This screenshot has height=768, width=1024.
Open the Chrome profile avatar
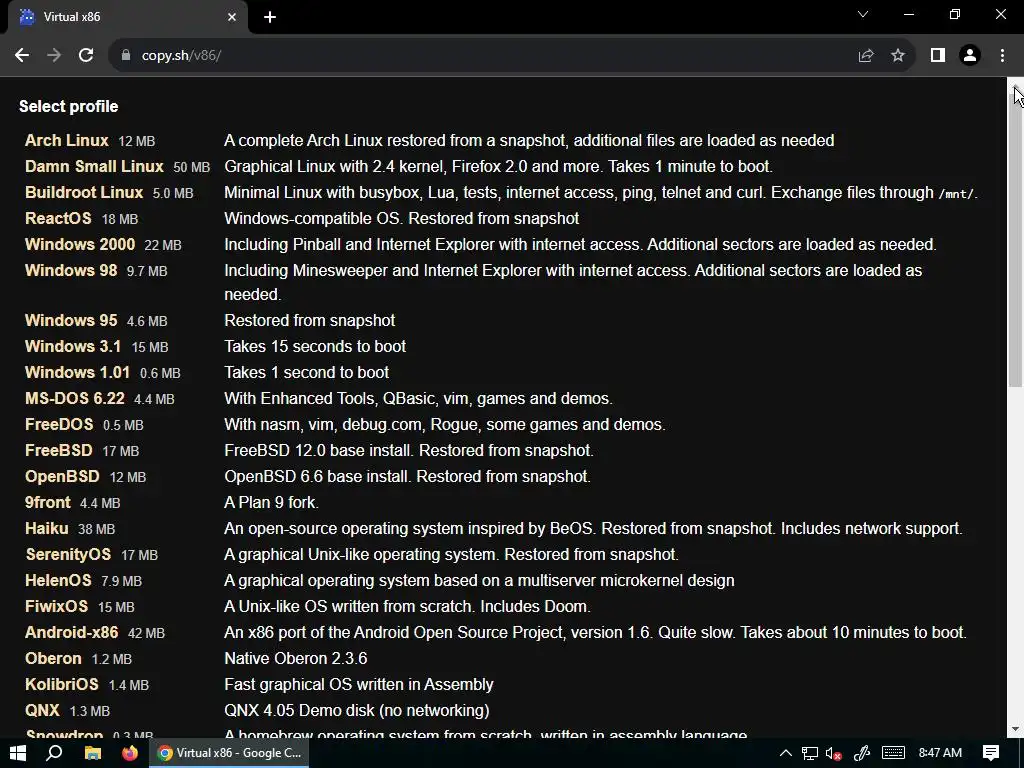(x=970, y=56)
